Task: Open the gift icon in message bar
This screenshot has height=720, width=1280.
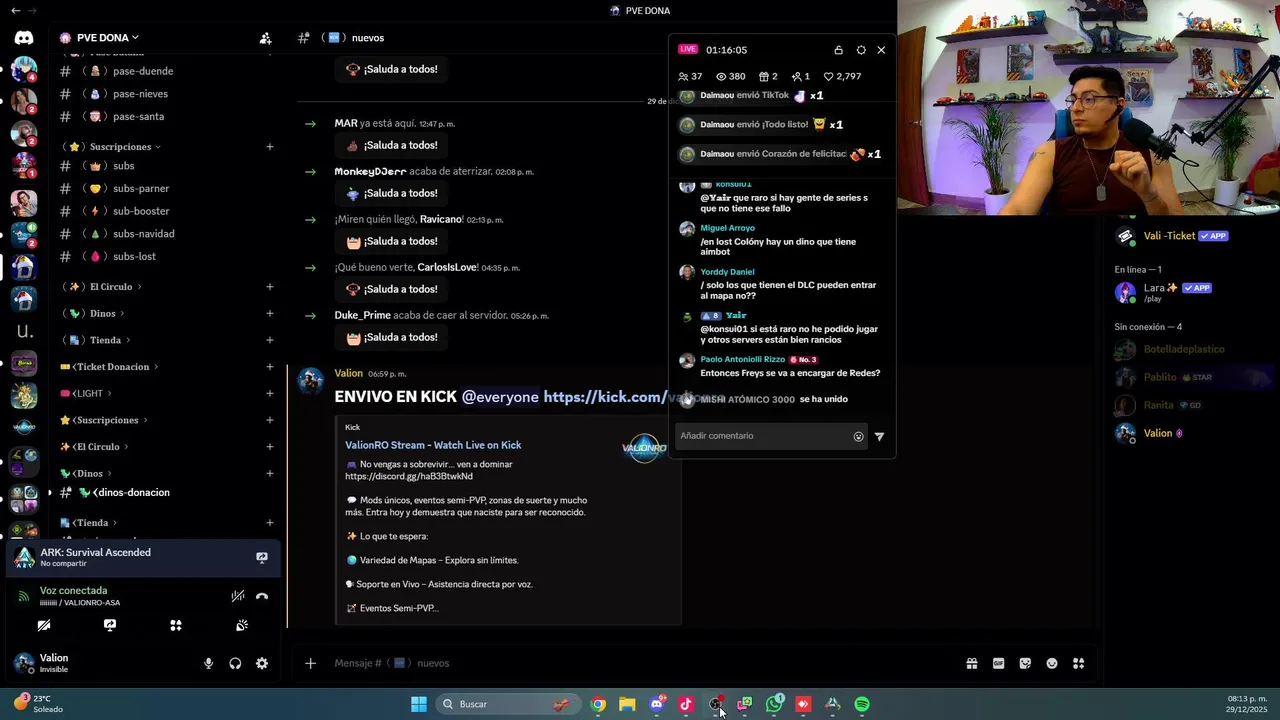Action: click(972, 663)
